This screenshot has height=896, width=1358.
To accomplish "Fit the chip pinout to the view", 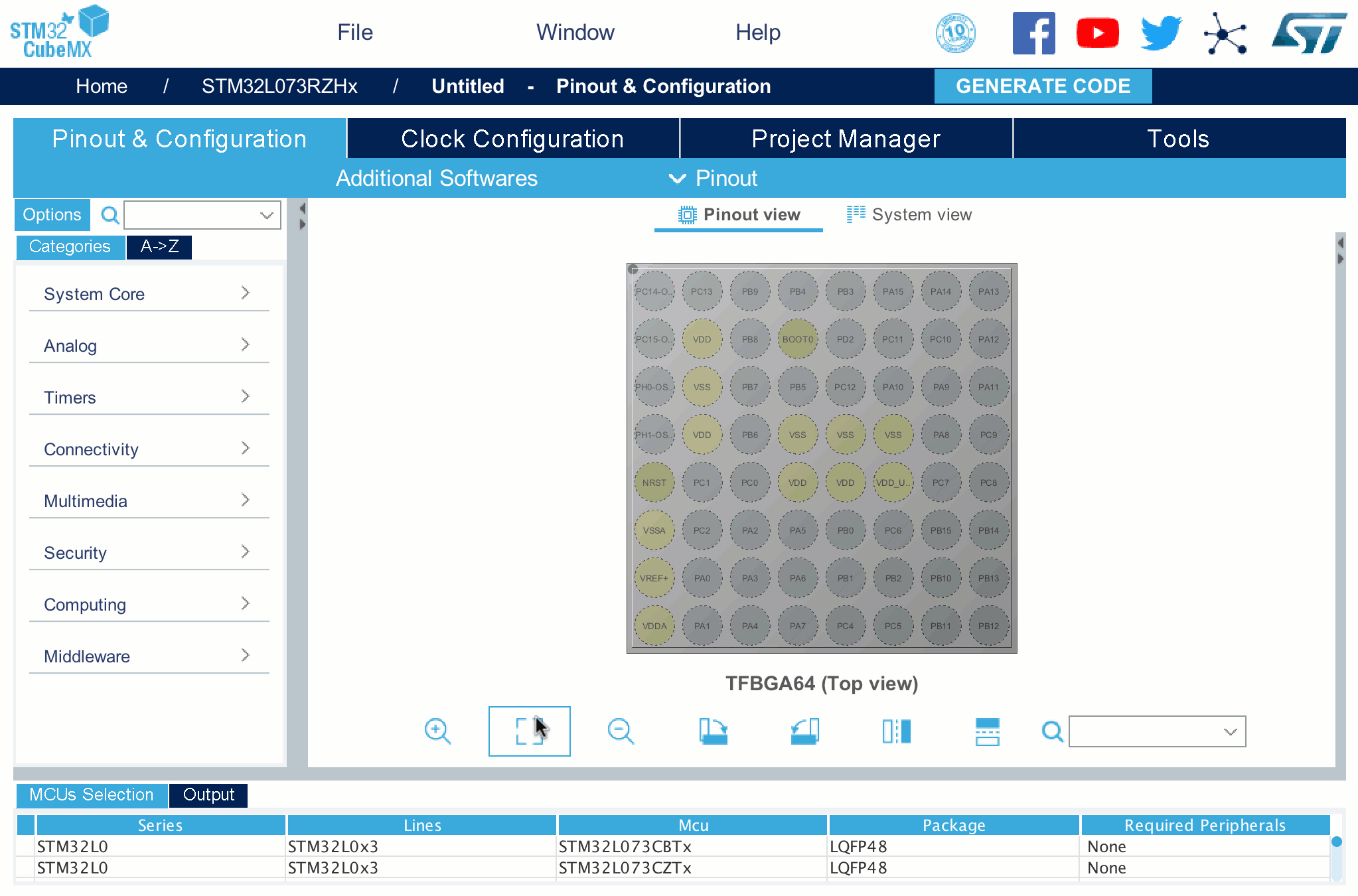I will coord(529,731).
